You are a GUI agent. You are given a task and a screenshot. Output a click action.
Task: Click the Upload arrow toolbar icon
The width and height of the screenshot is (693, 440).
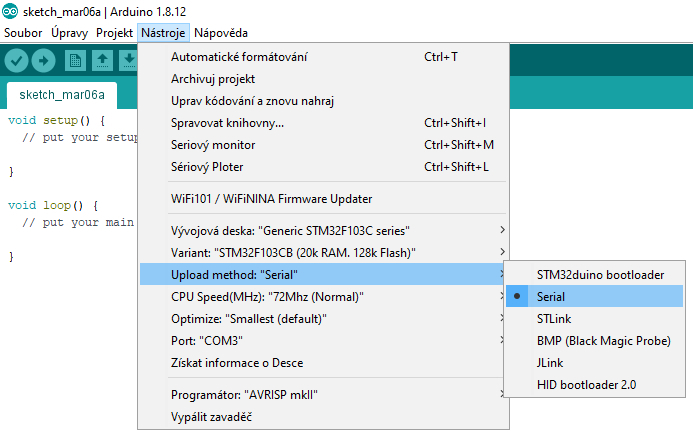[43, 61]
